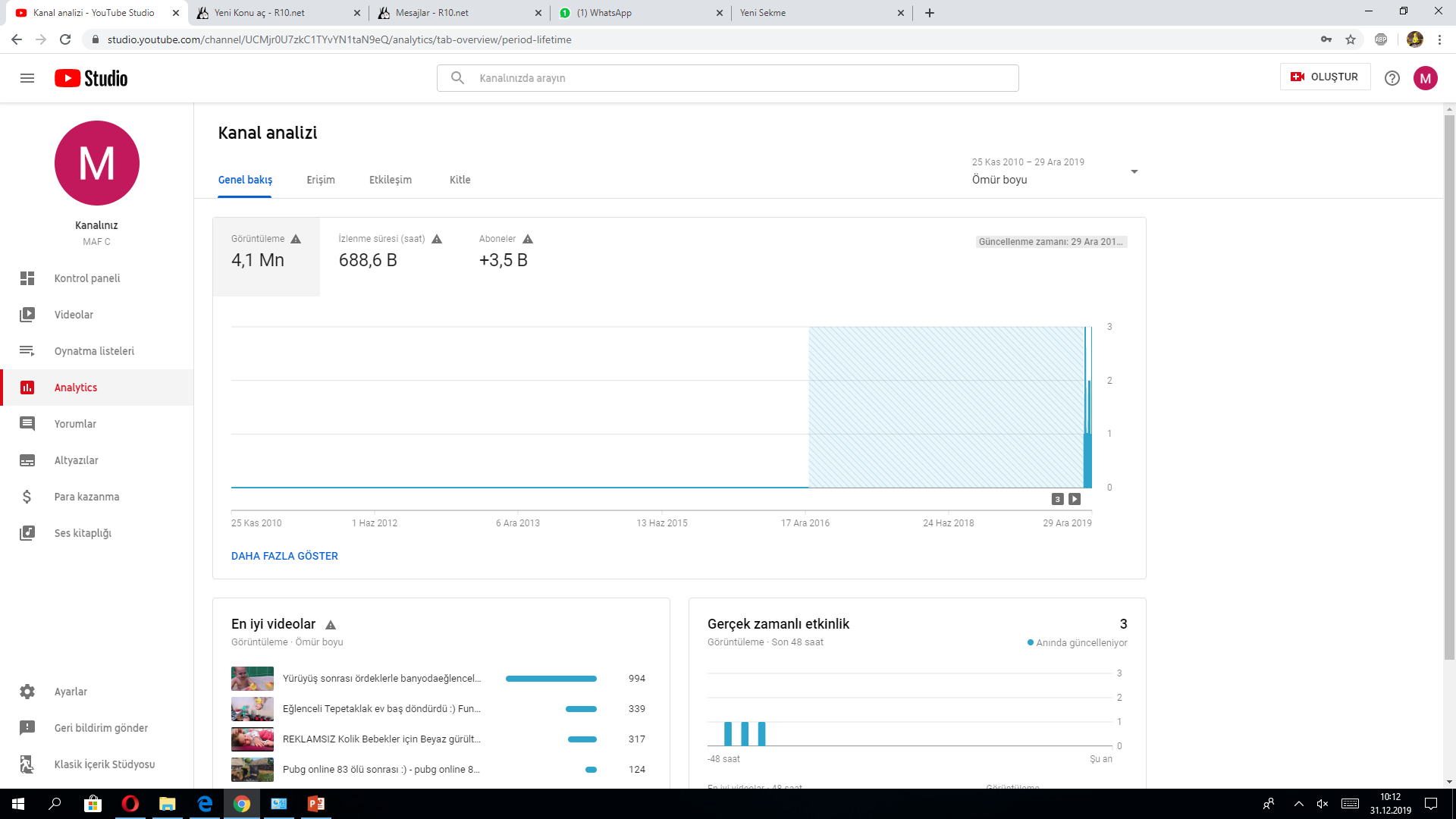
Task: Select the Görüntüleme 4,1 Mn metric card
Action: coord(266,257)
